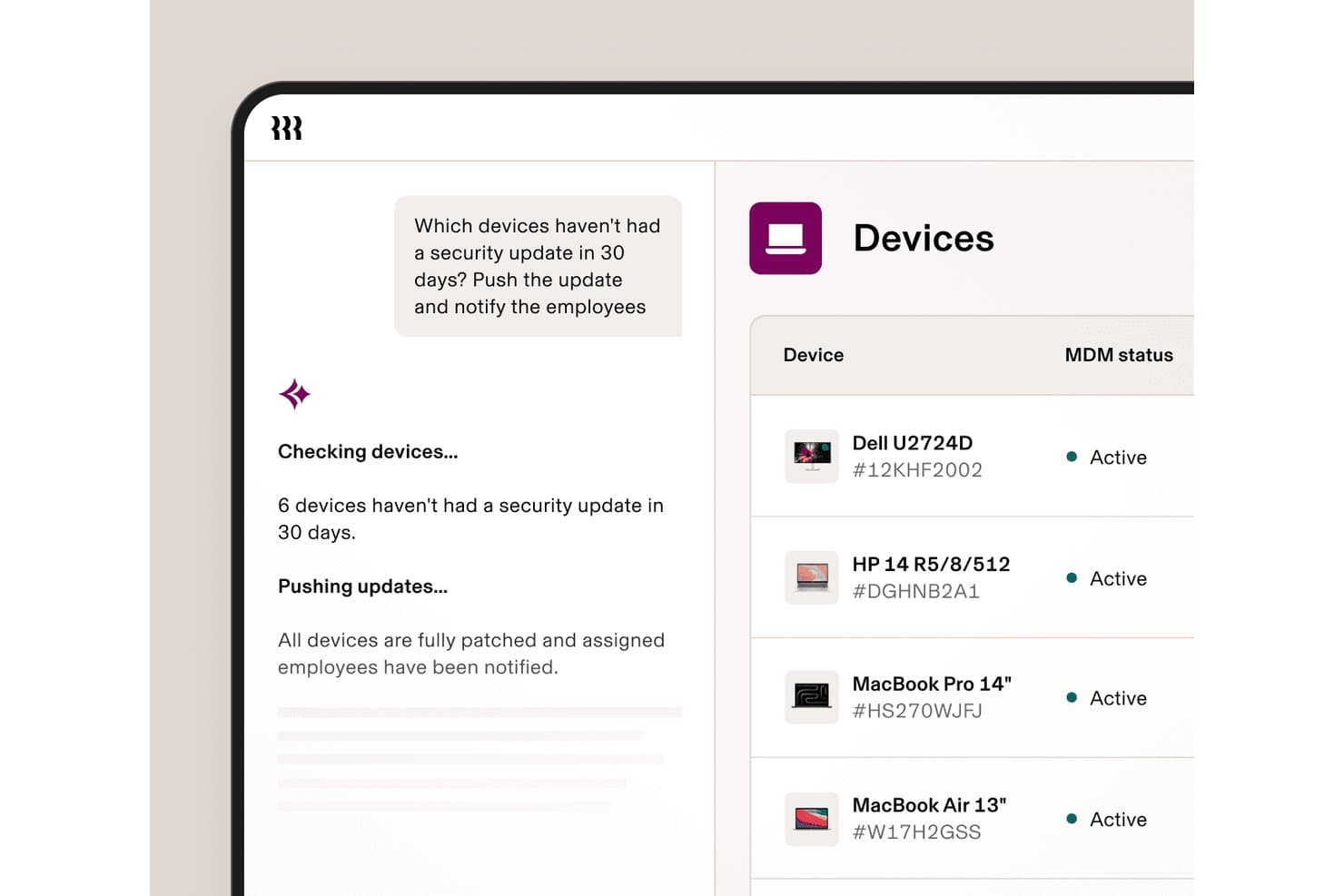This screenshot has width=1344, height=896.
Task: Click Active status of HP 14 R5/8/512
Action: (1118, 578)
